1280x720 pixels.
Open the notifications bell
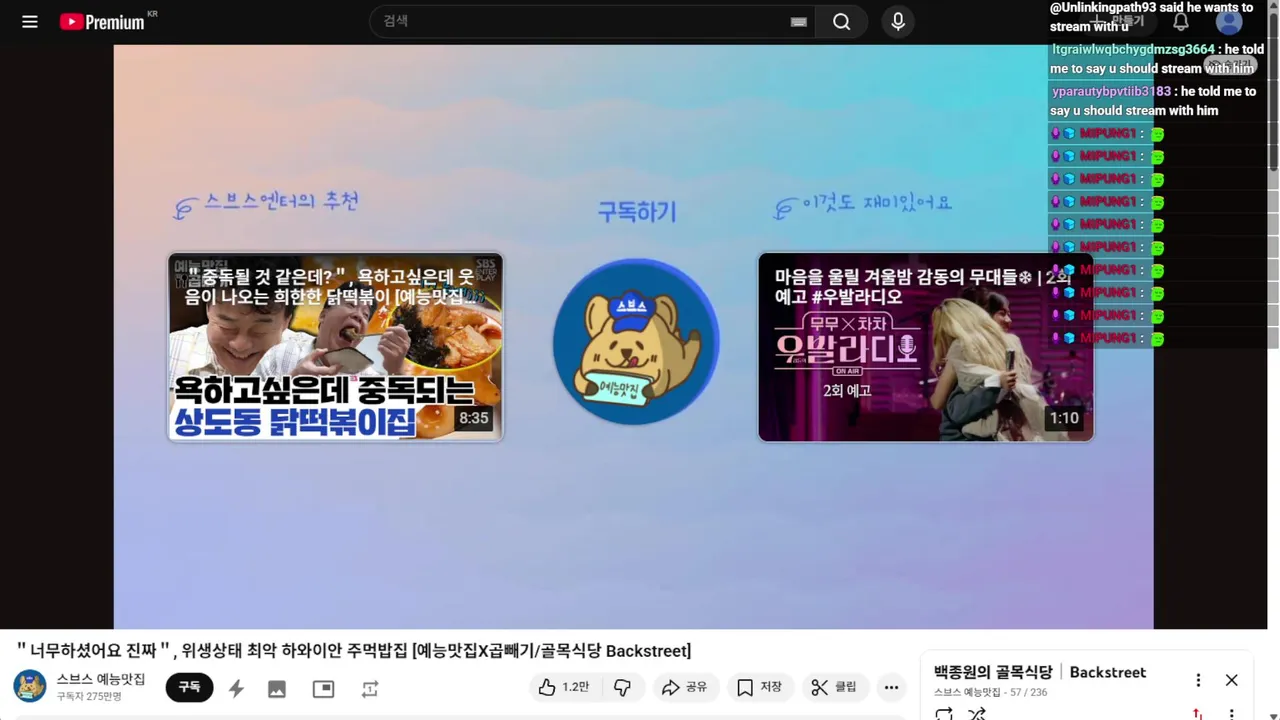(x=1181, y=21)
